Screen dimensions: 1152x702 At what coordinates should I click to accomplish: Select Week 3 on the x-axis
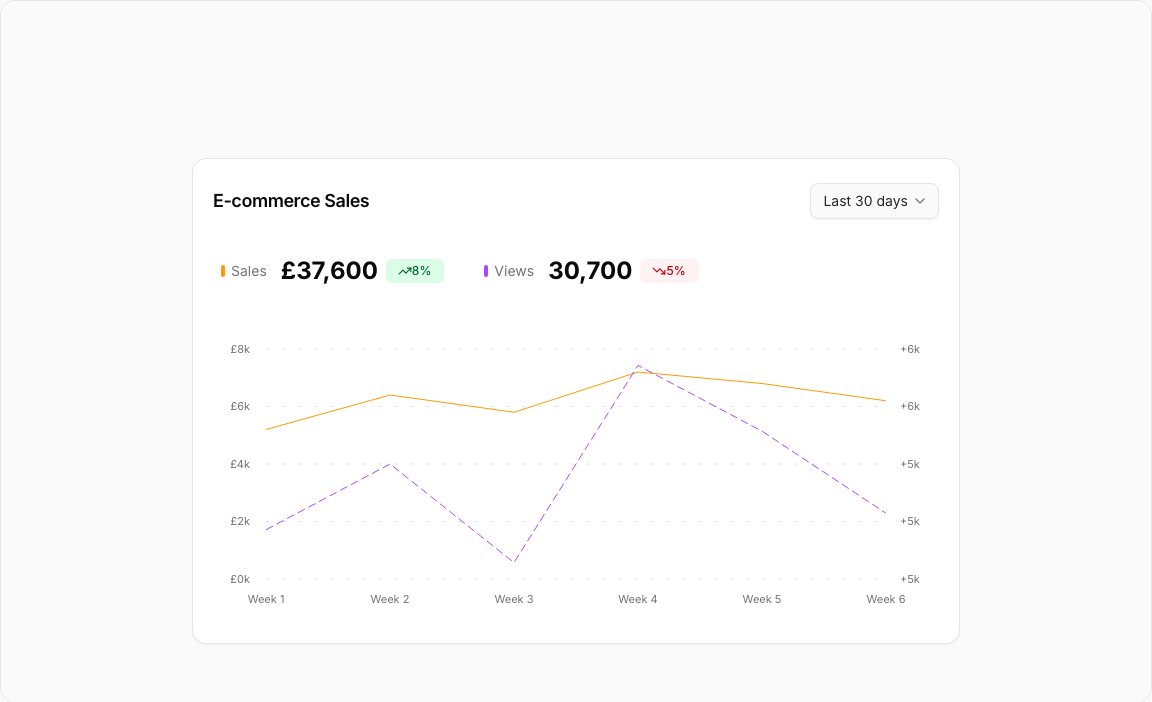point(514,599)
